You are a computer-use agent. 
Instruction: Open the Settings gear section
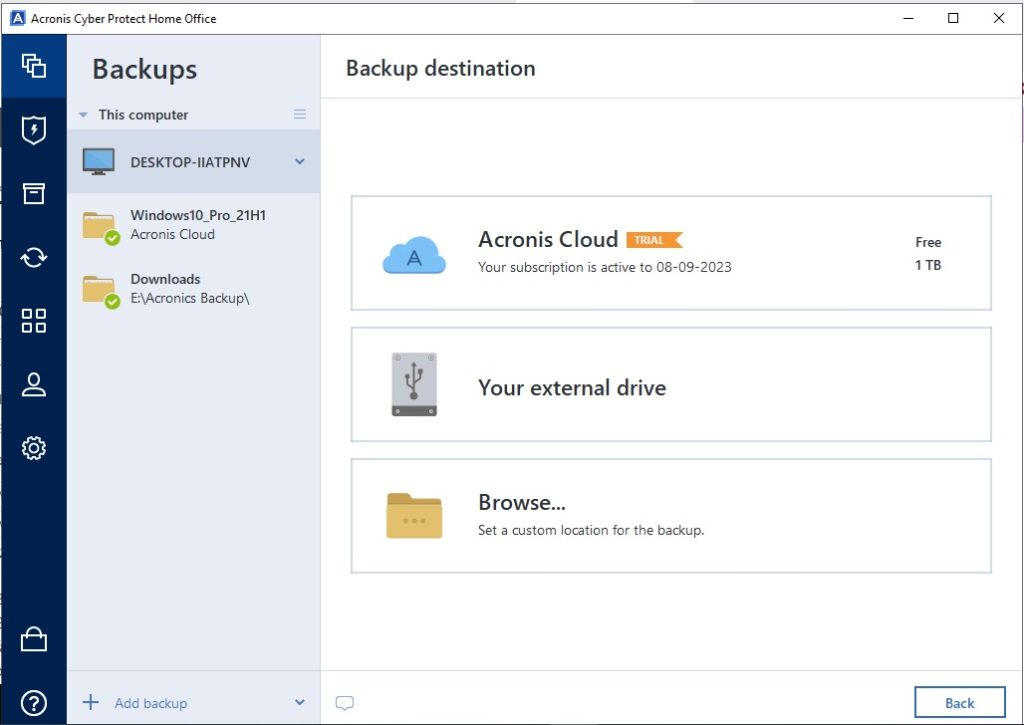tap(33, 448)
